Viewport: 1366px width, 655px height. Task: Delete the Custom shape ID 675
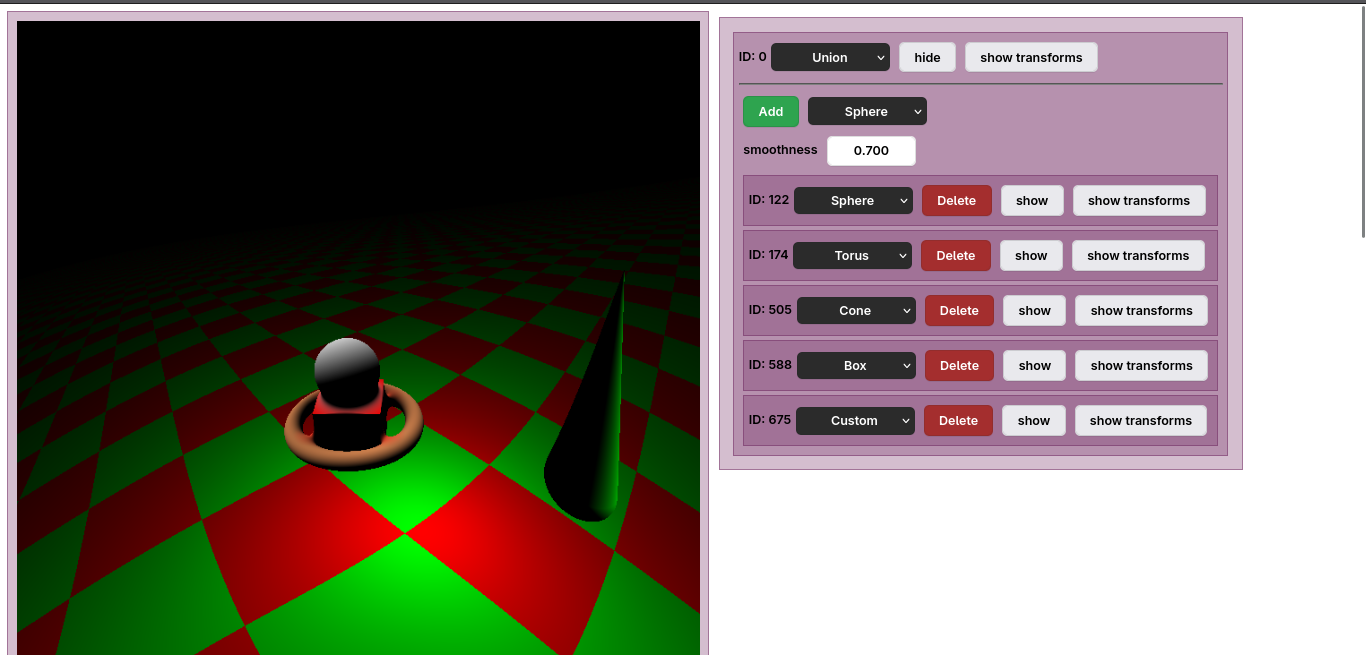tap(958, 420)
